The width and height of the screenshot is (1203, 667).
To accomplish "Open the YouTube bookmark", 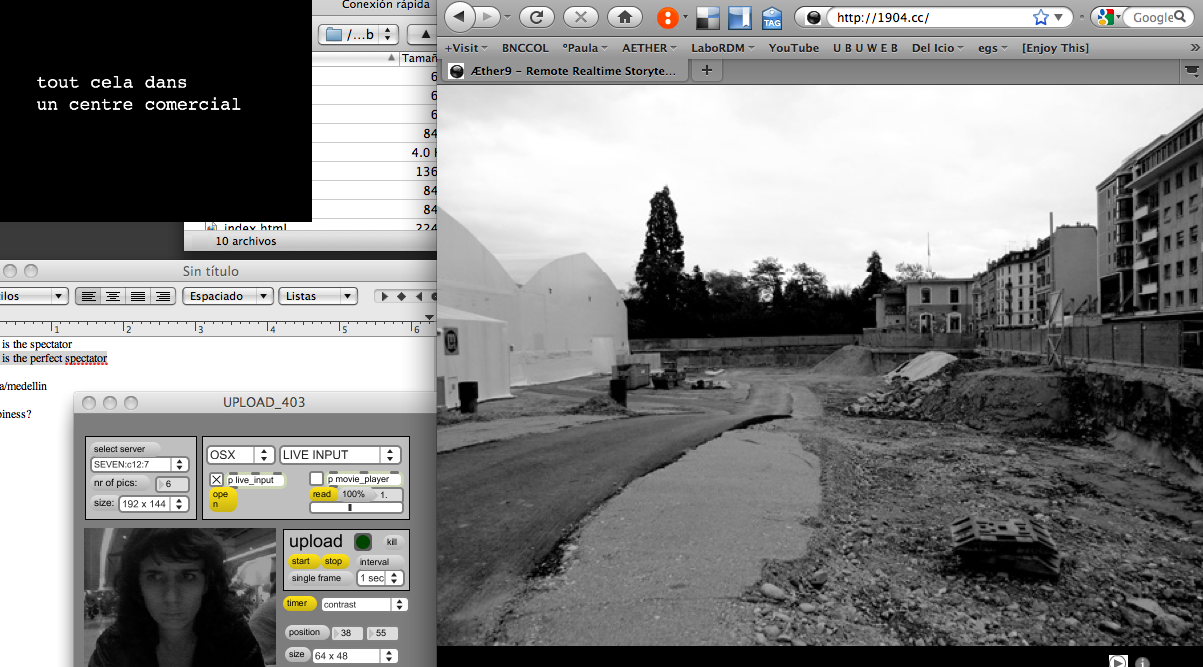I will (x=793, y=47).
